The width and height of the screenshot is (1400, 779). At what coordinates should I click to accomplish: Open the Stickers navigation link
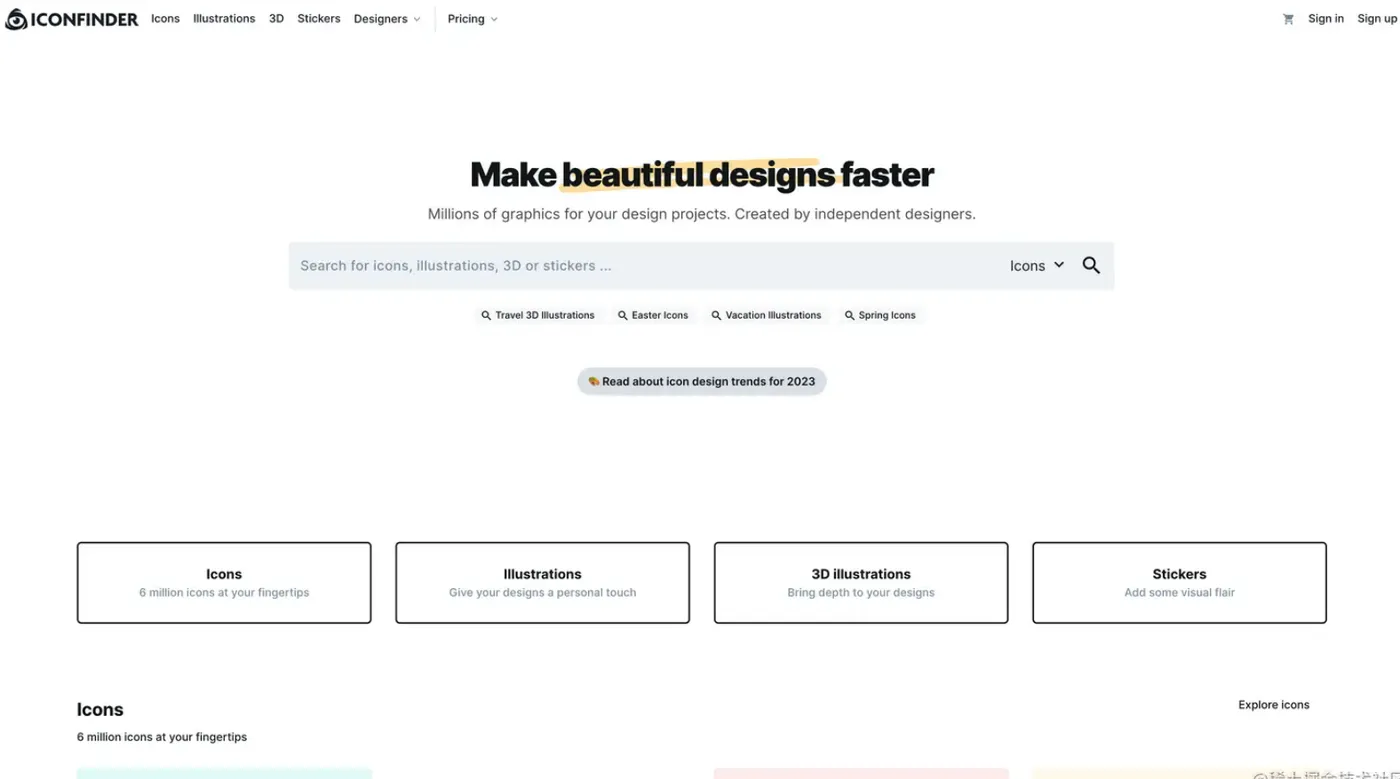(319, 19)
